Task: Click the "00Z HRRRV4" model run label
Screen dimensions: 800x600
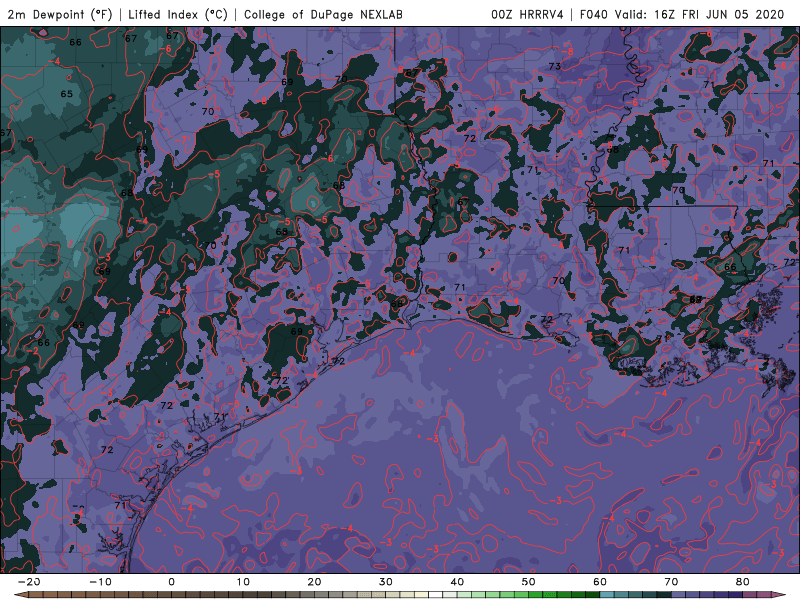Action: pyautogui.click(x=527, y=14)
